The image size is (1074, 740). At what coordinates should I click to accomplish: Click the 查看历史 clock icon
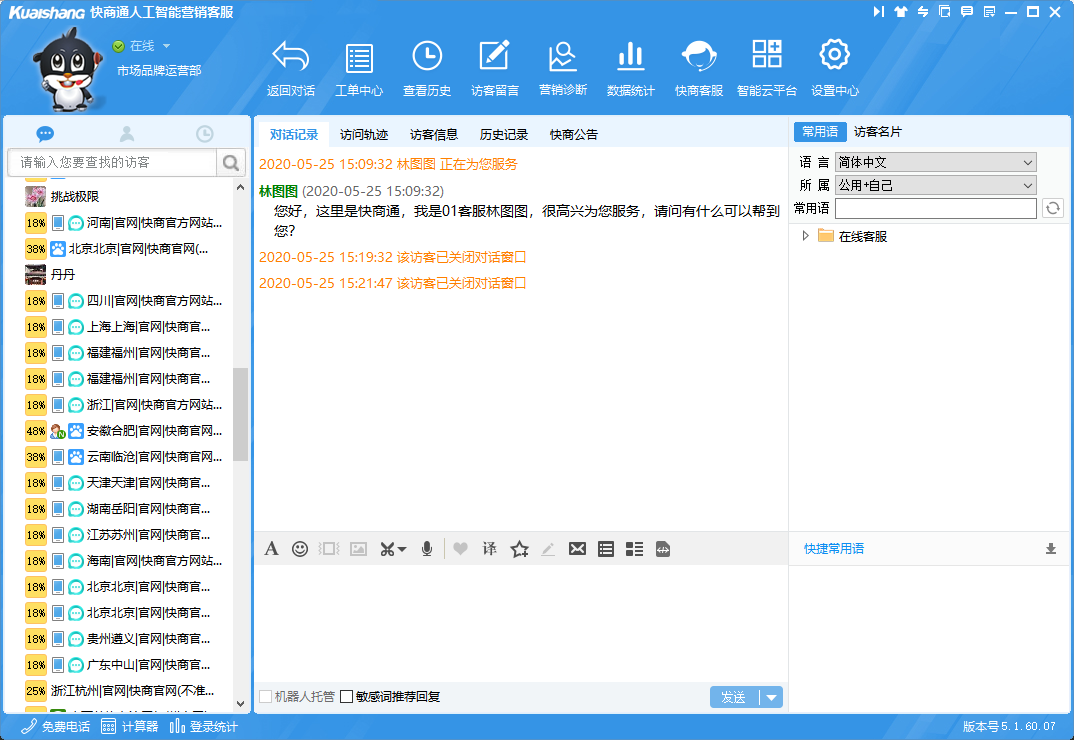[427, 60]
